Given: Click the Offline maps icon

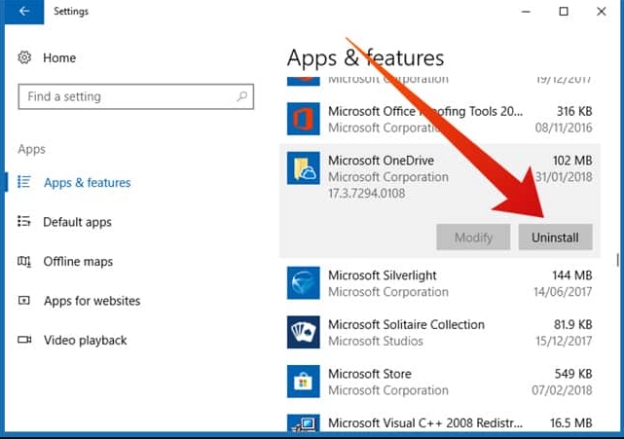Looking at the screenshot, I should point(24,261).
